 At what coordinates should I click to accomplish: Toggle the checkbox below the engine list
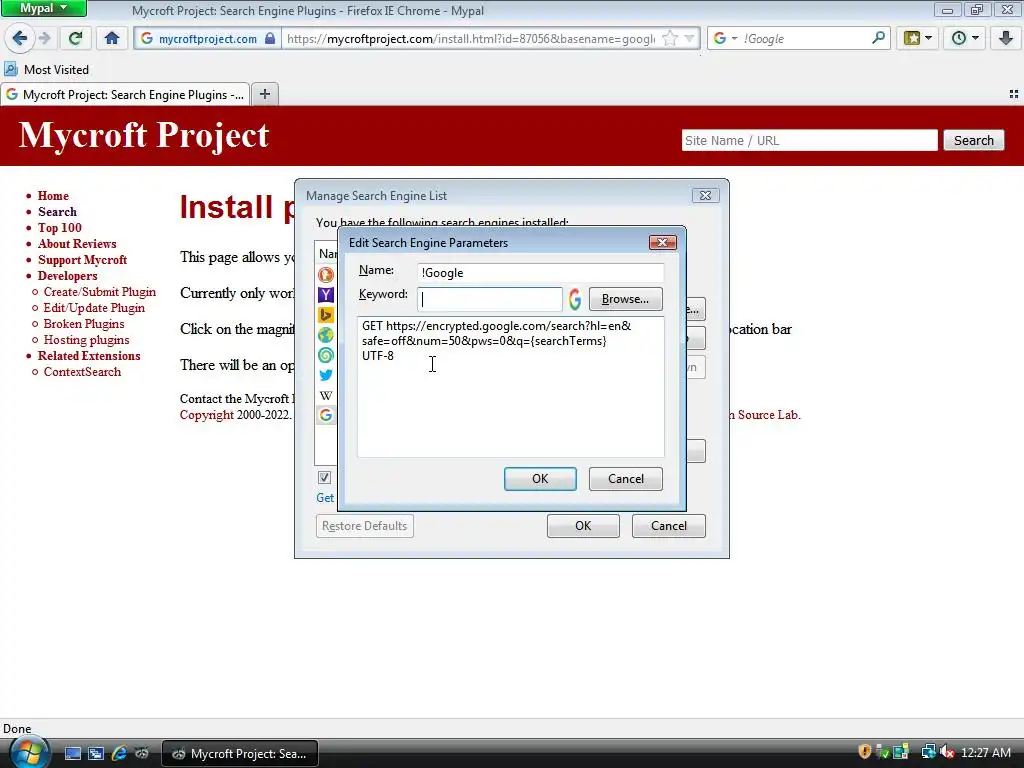[324, 477]
